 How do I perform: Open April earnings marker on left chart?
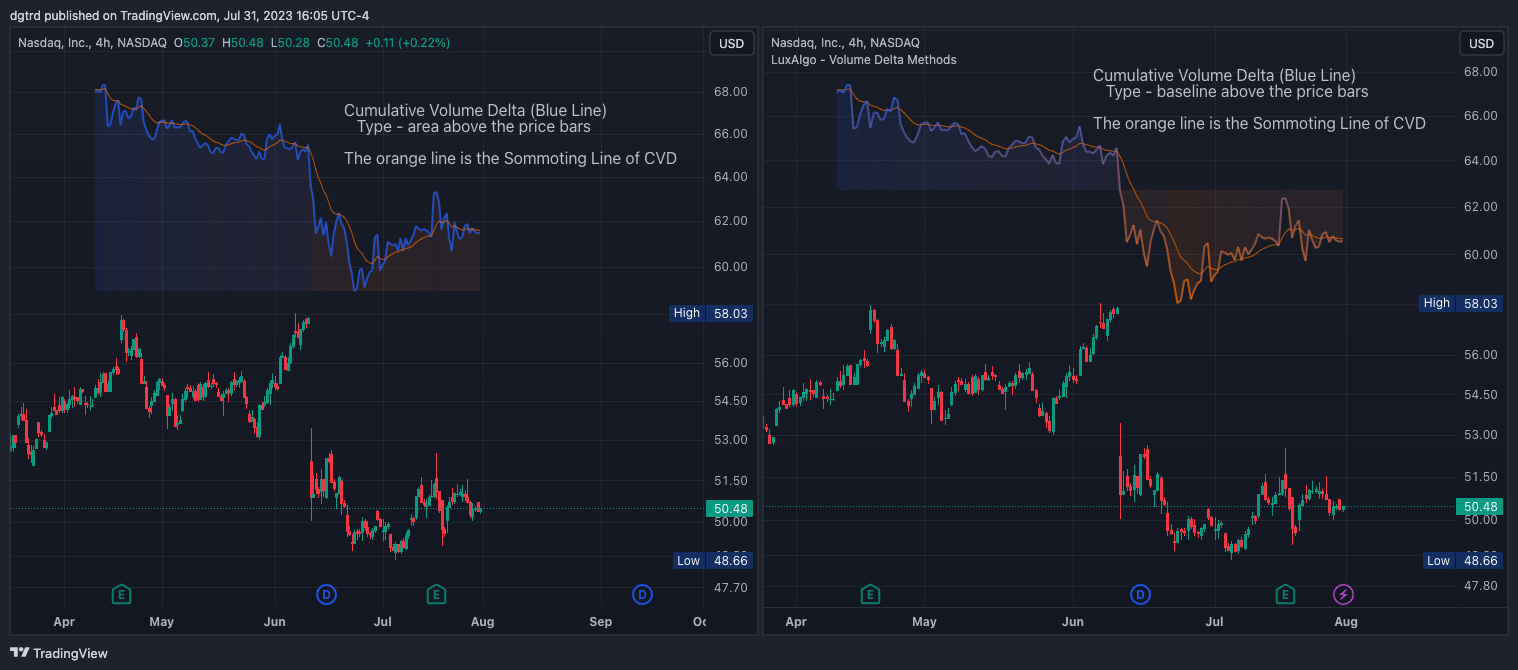[121, 594]
